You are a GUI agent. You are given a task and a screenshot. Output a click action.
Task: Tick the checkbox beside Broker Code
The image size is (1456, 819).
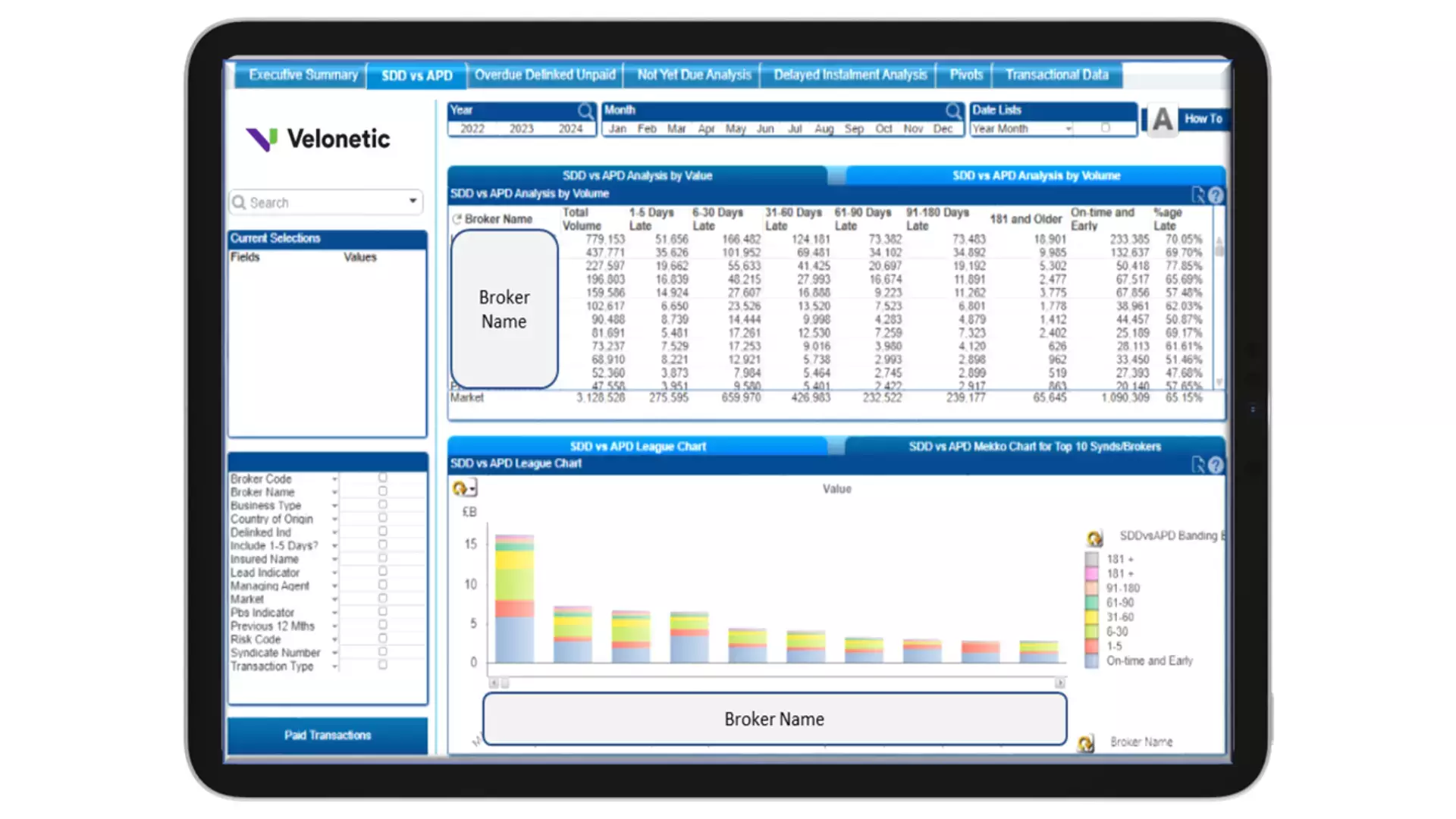(x=383, y=477)
